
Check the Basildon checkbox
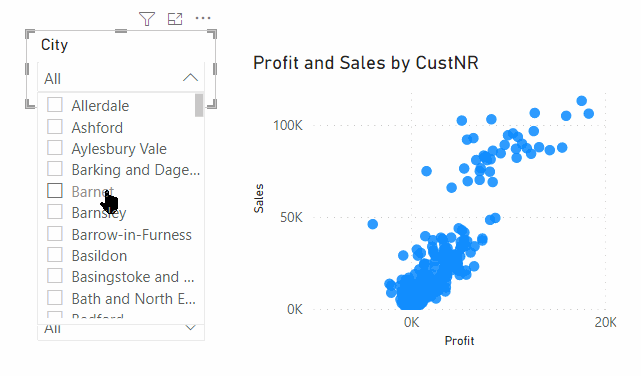[55, 255]
